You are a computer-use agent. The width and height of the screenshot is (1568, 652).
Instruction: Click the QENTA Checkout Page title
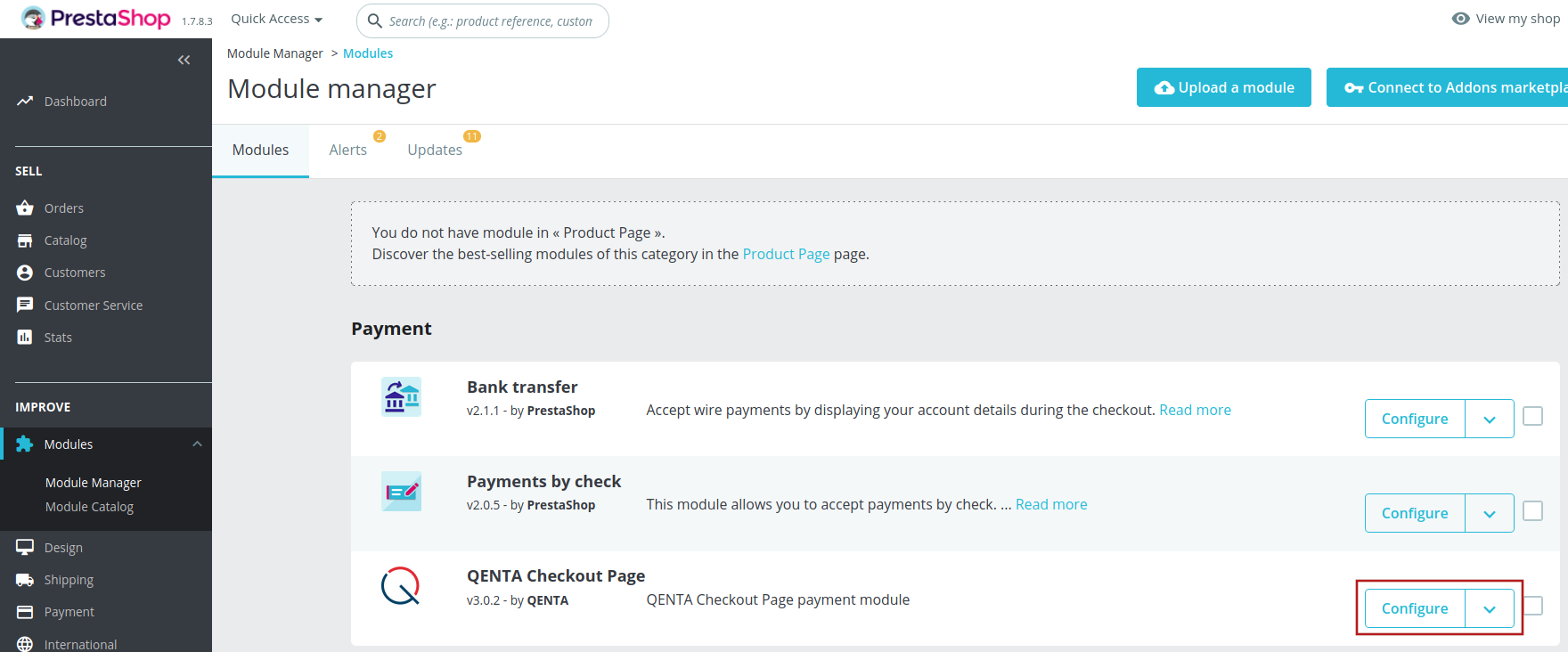[556, 576]
